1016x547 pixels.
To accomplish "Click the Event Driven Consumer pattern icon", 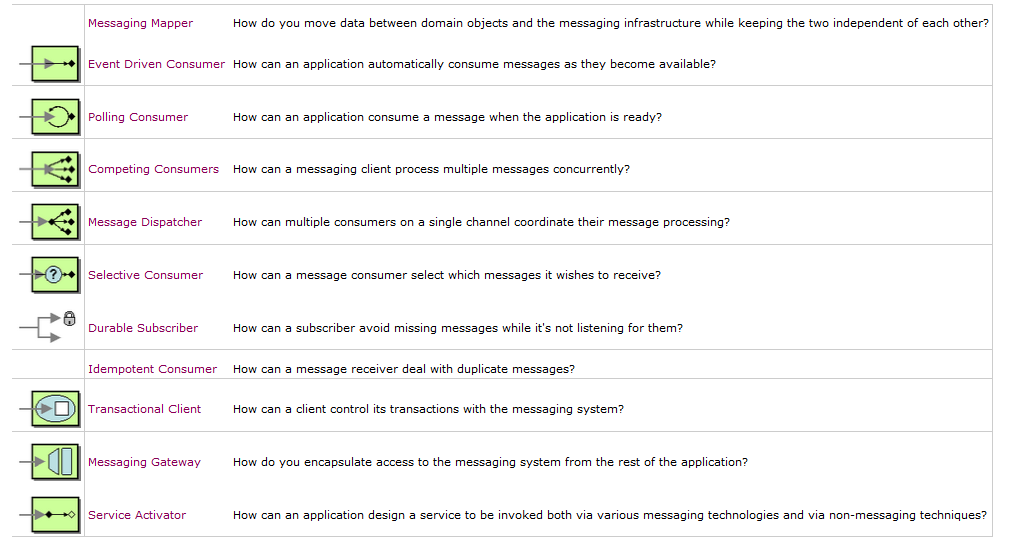I will pyautogui.click(x=54, y=64).
